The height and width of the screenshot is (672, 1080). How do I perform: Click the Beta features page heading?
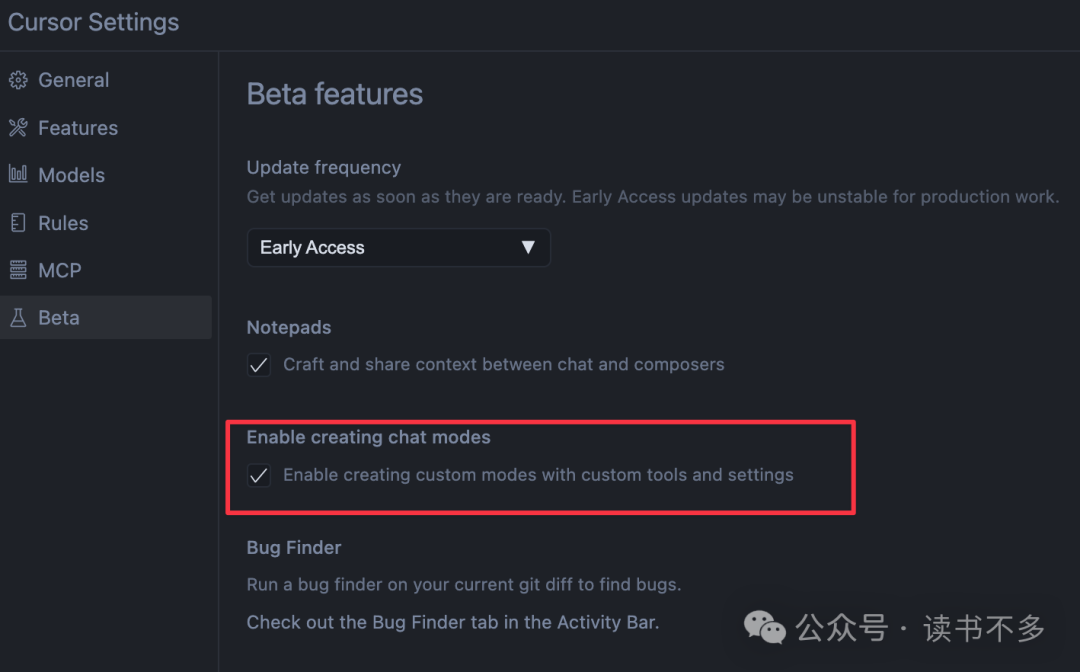(x=334, y=93)
